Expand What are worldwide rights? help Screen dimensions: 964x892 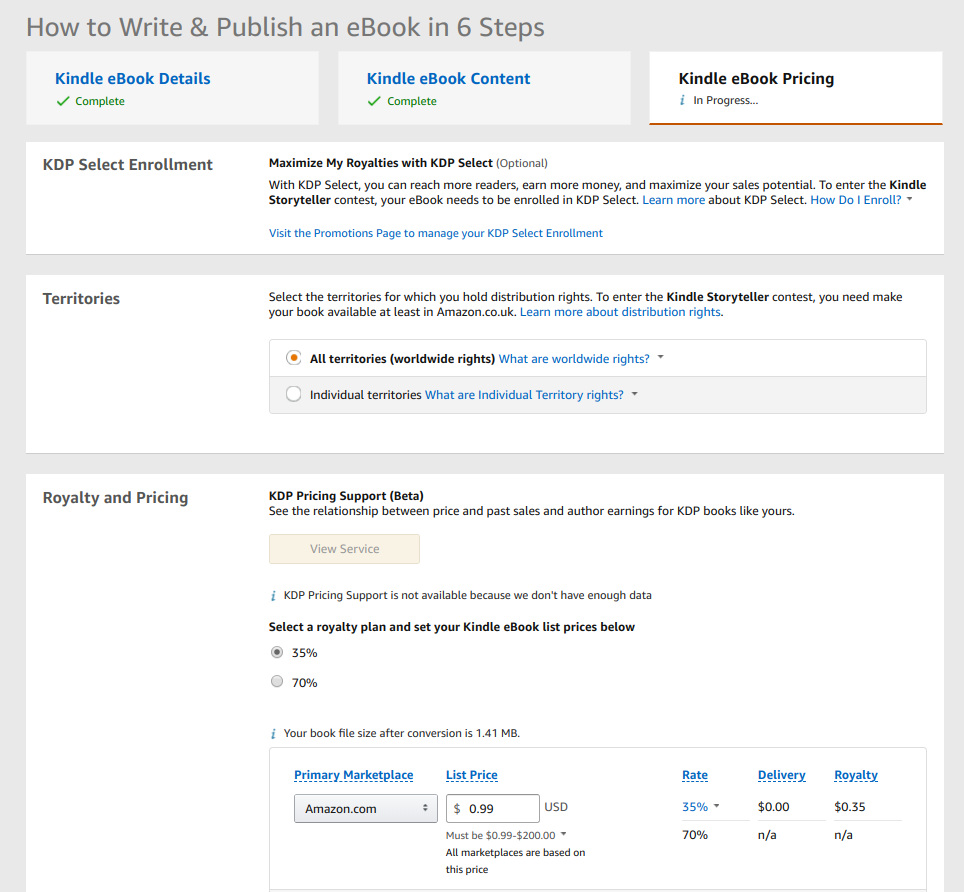(580, 358)
